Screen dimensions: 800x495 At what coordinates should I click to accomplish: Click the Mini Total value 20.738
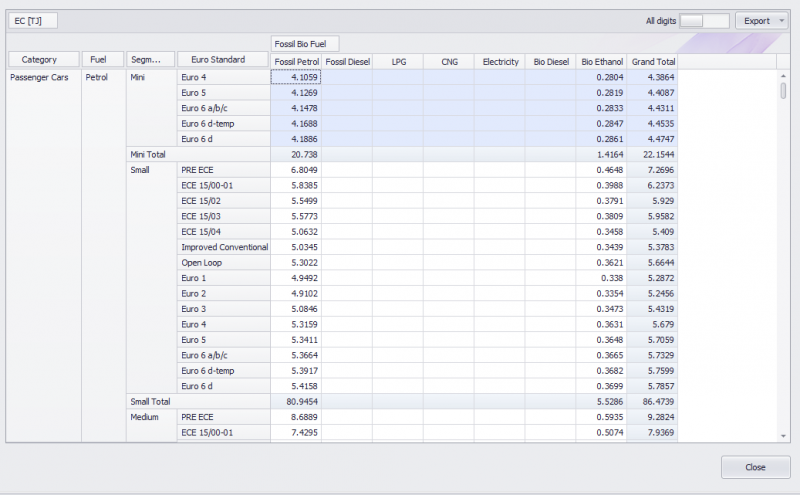[x=296, y=155]
